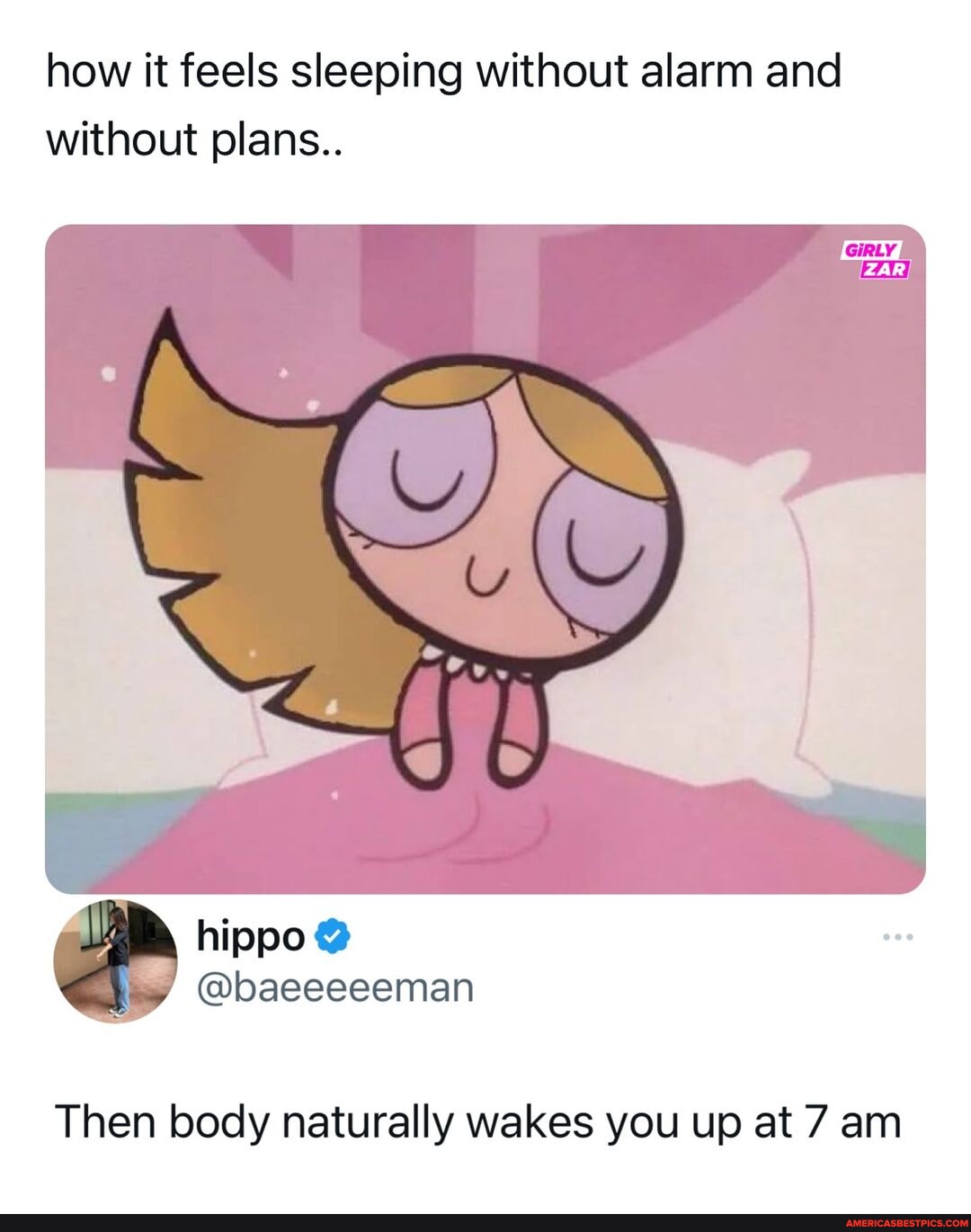971x1232 pixels.
Task: Click the GIRLY ZAR watermark logo
Action: tap(875, 260)
